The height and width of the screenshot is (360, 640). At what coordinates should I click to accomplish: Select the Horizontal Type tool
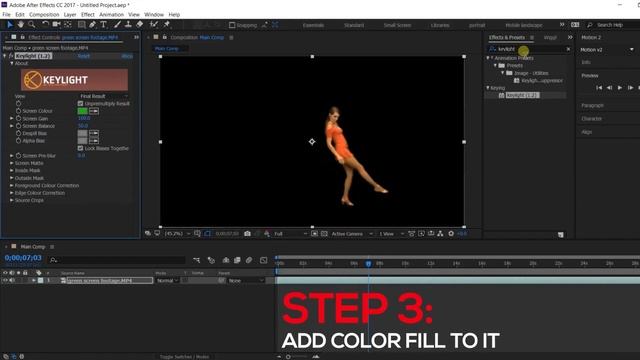click(x=104, y=25)
